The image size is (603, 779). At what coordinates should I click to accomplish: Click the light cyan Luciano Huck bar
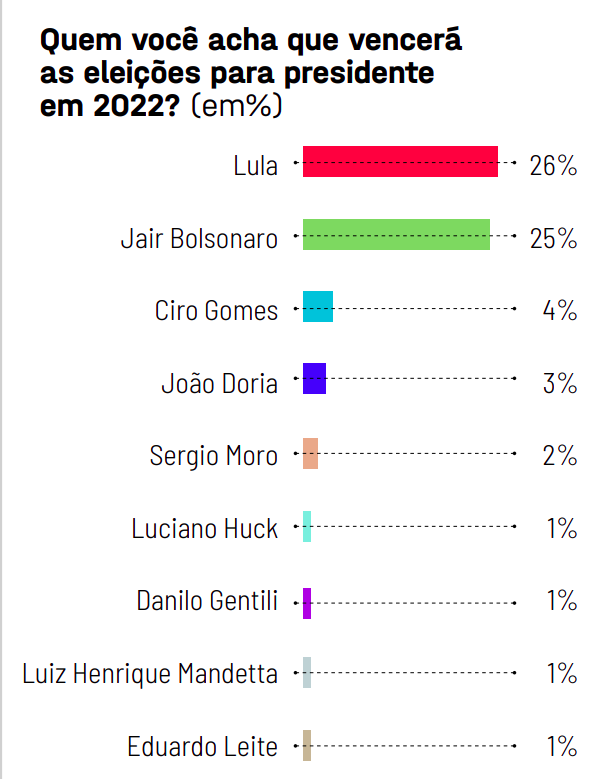(307, 527)
